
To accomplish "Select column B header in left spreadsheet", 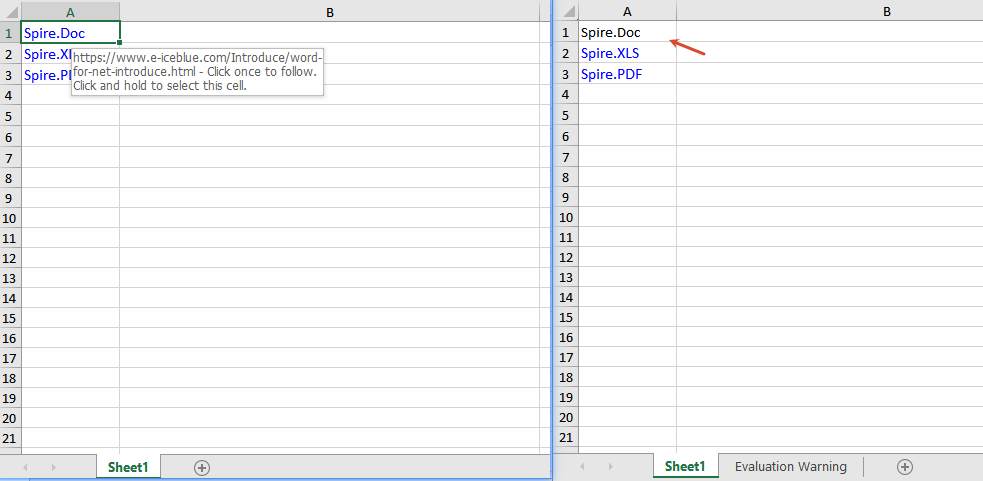I will click(330, 12).
